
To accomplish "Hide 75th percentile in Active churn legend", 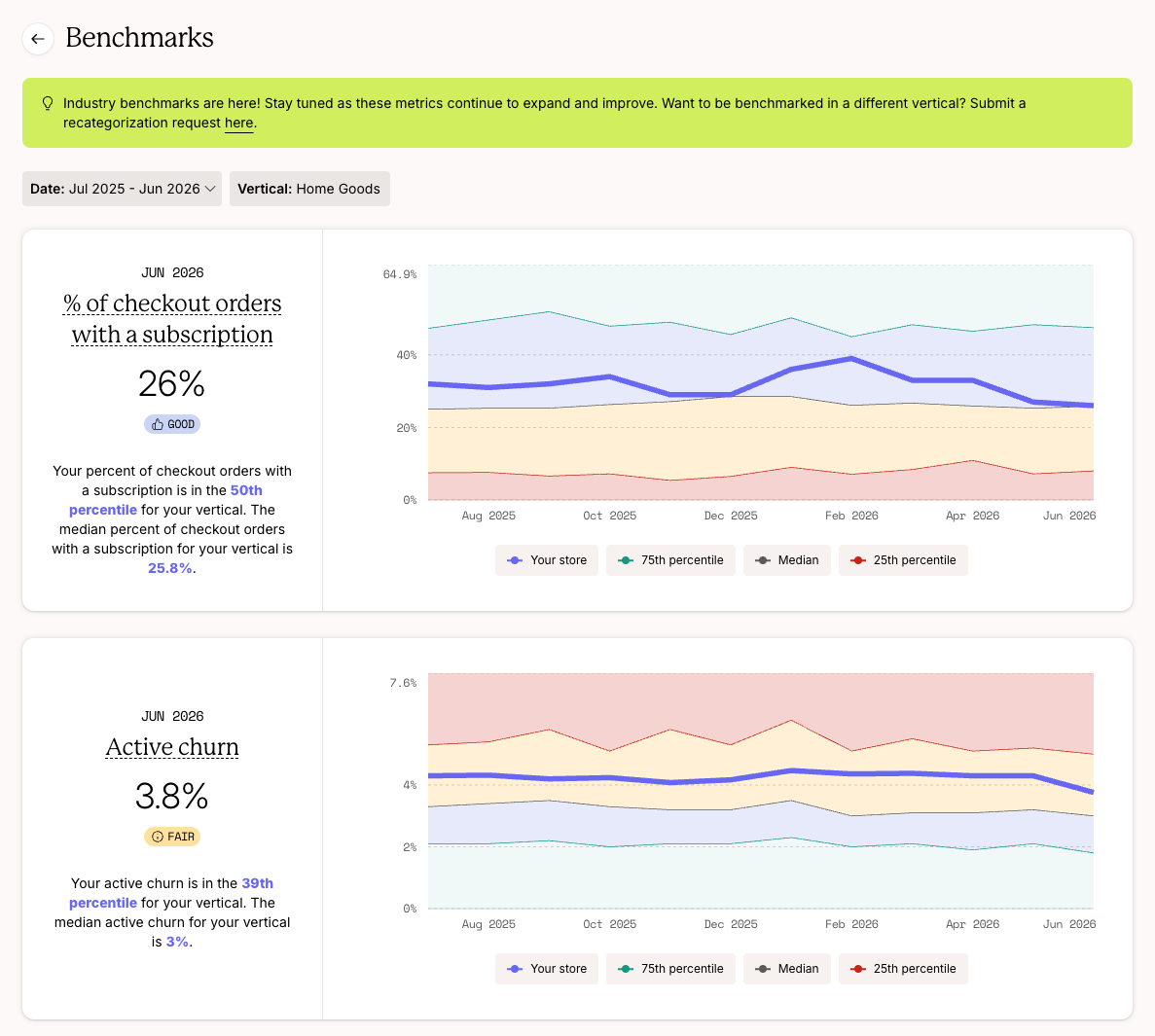I will 670,969.
